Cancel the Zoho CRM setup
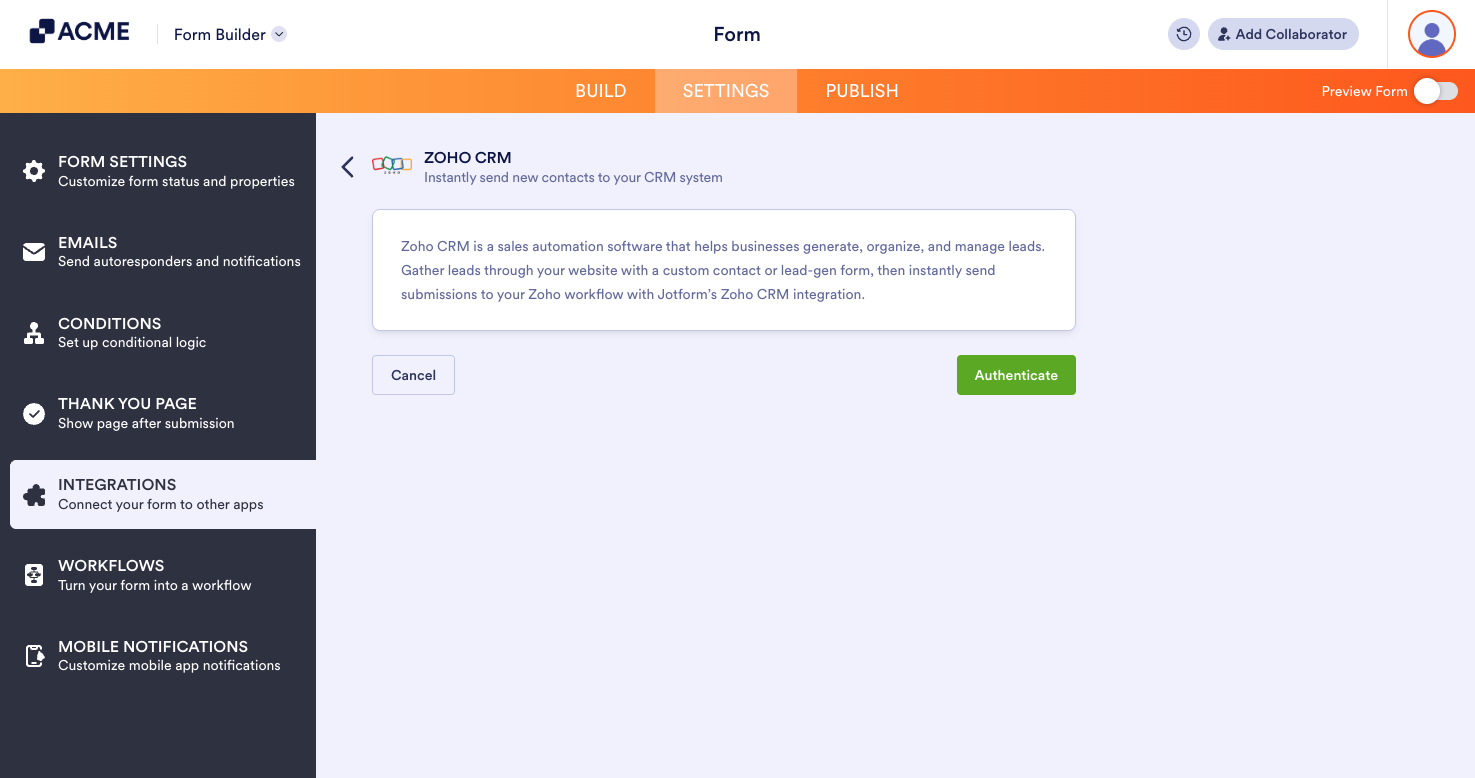 pyautogui.click(x=413, y=374)
